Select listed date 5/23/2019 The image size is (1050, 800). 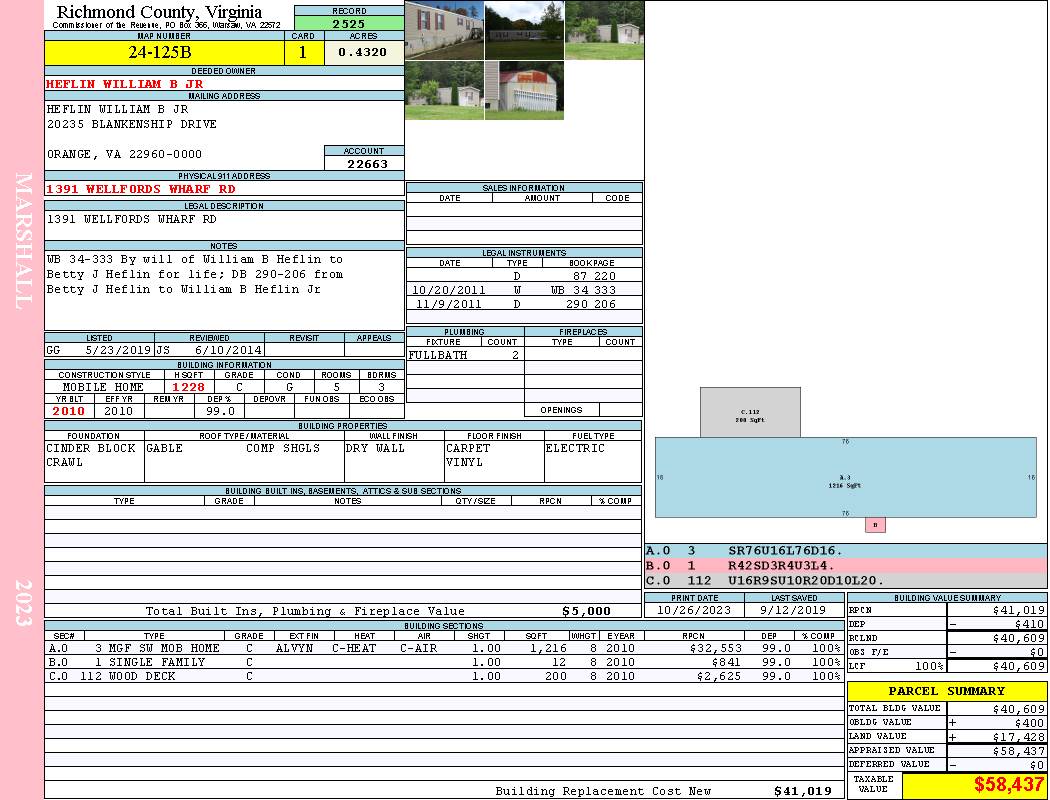(x=119, y=350)
